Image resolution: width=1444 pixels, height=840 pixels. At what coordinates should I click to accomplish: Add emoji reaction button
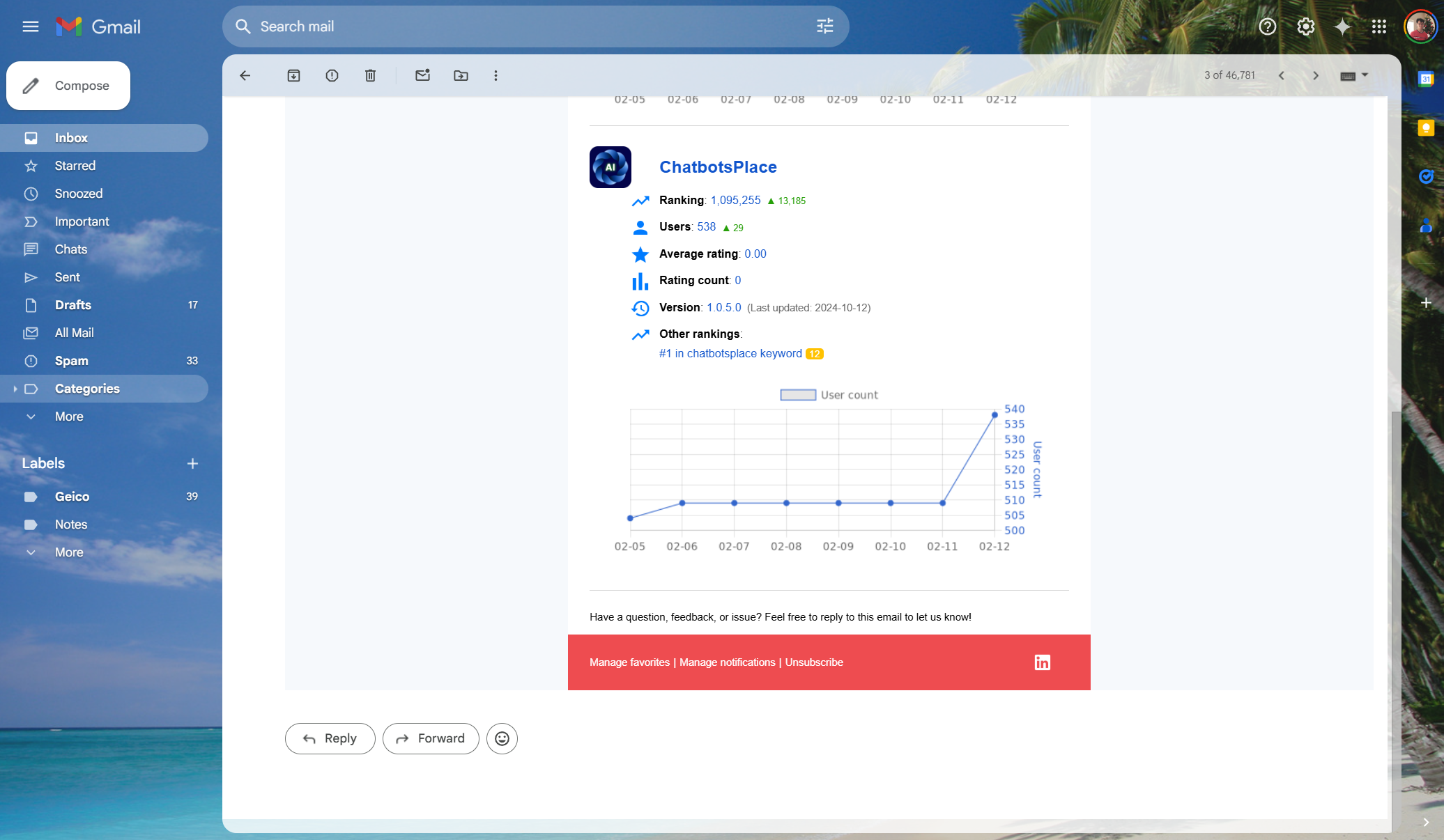click(x=502, y=738)
